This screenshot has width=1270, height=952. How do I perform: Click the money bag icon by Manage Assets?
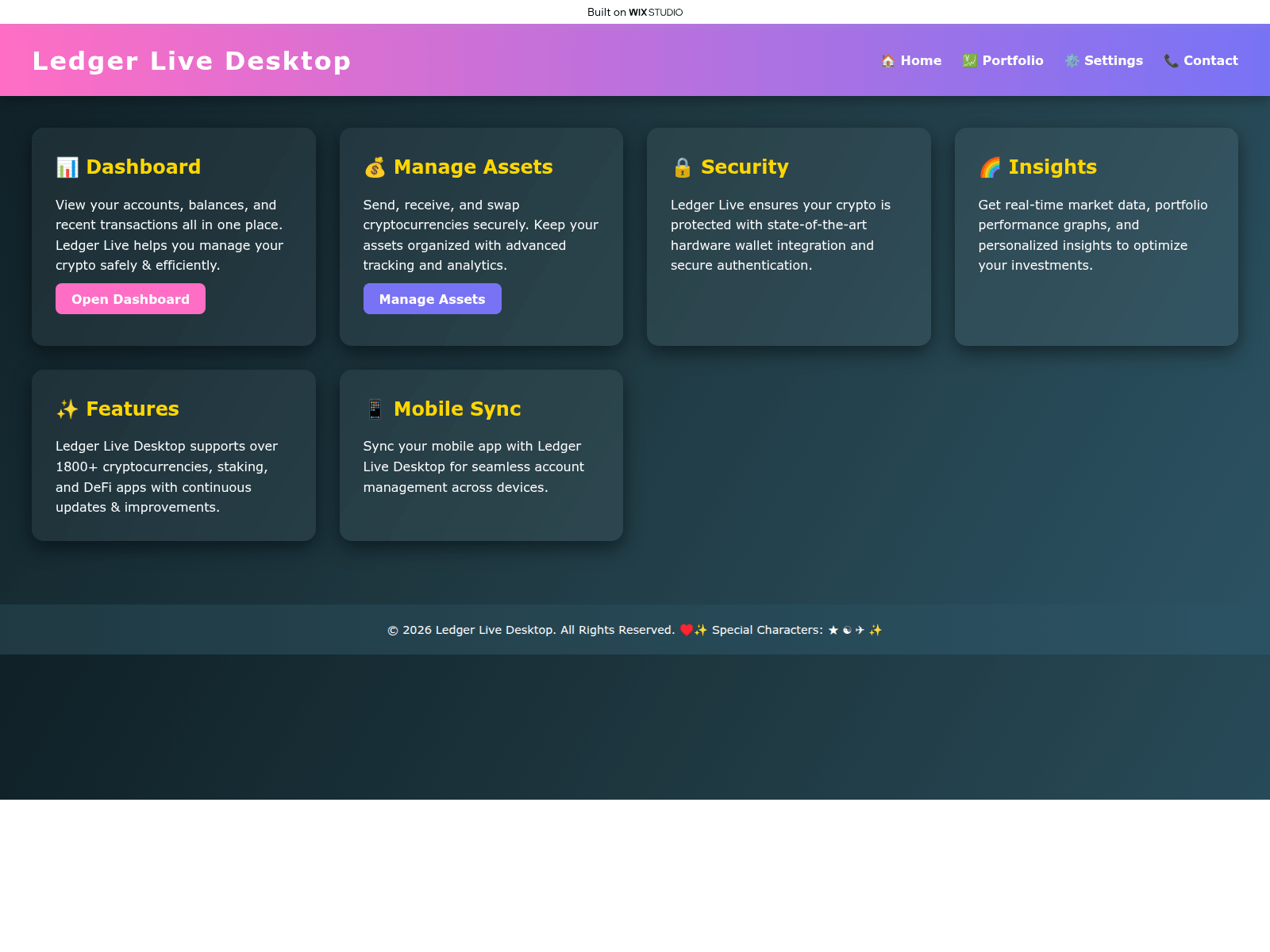click(375, 167)
